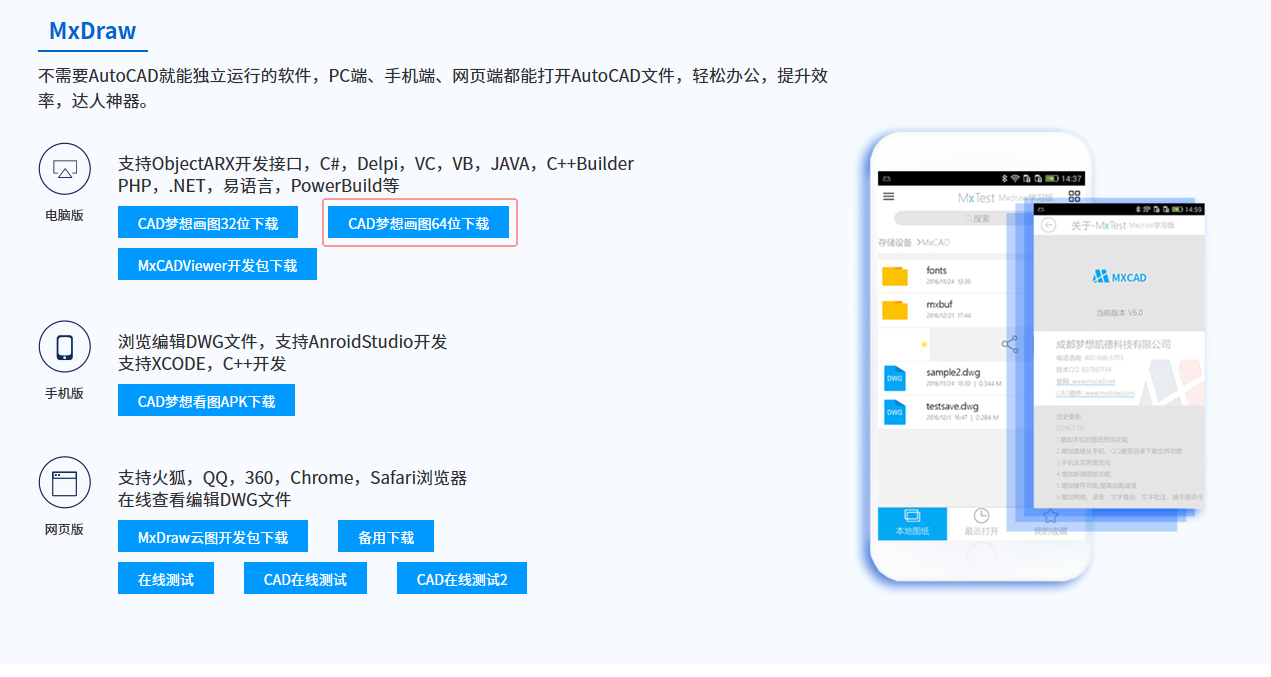Viewport: 1271px width, 677px height.
Task: Open the CAD在线测试 button
Action: [x=305, y=579]
